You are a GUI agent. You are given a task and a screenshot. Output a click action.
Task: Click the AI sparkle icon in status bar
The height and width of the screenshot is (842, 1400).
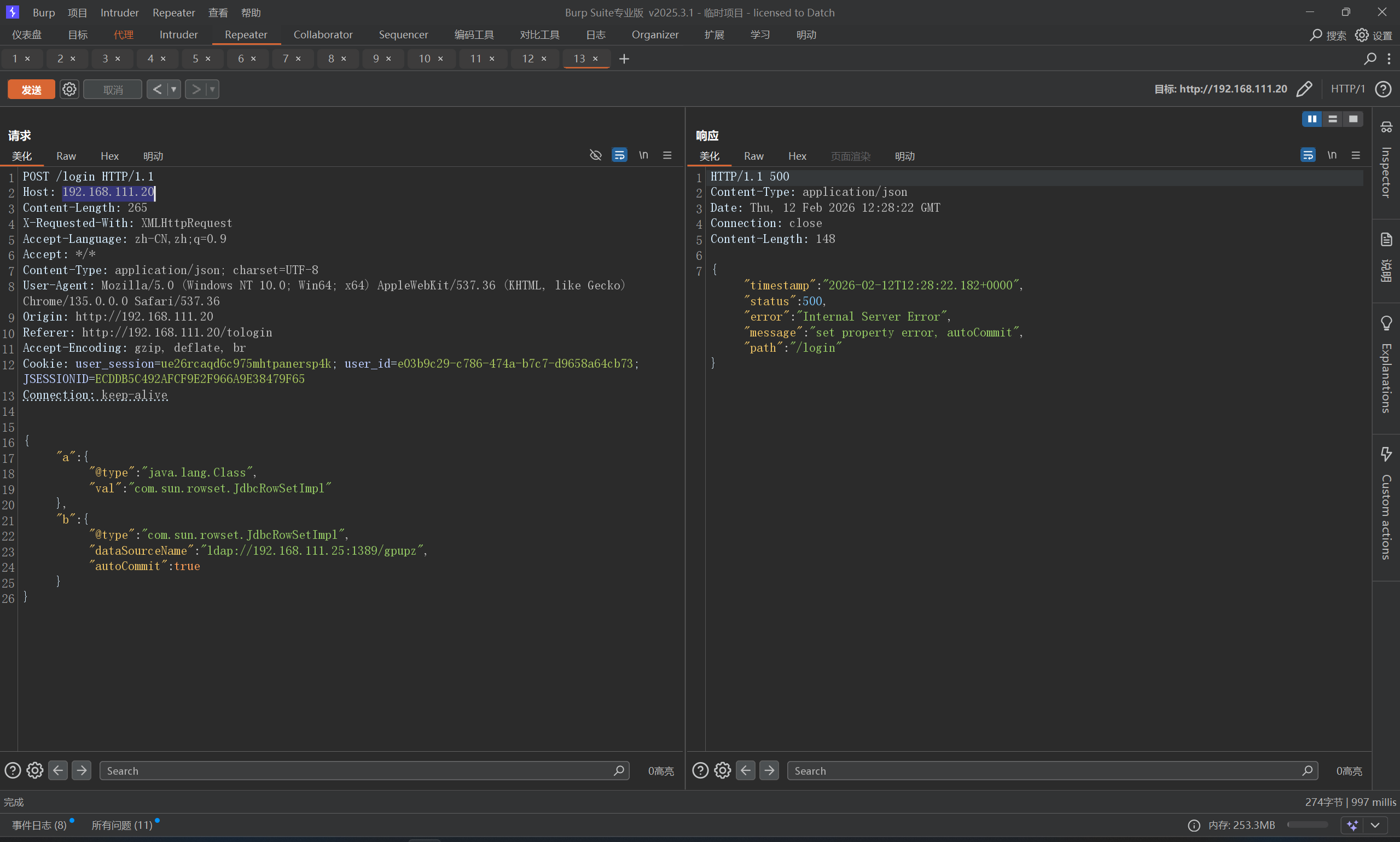[x=1352, y=825]
